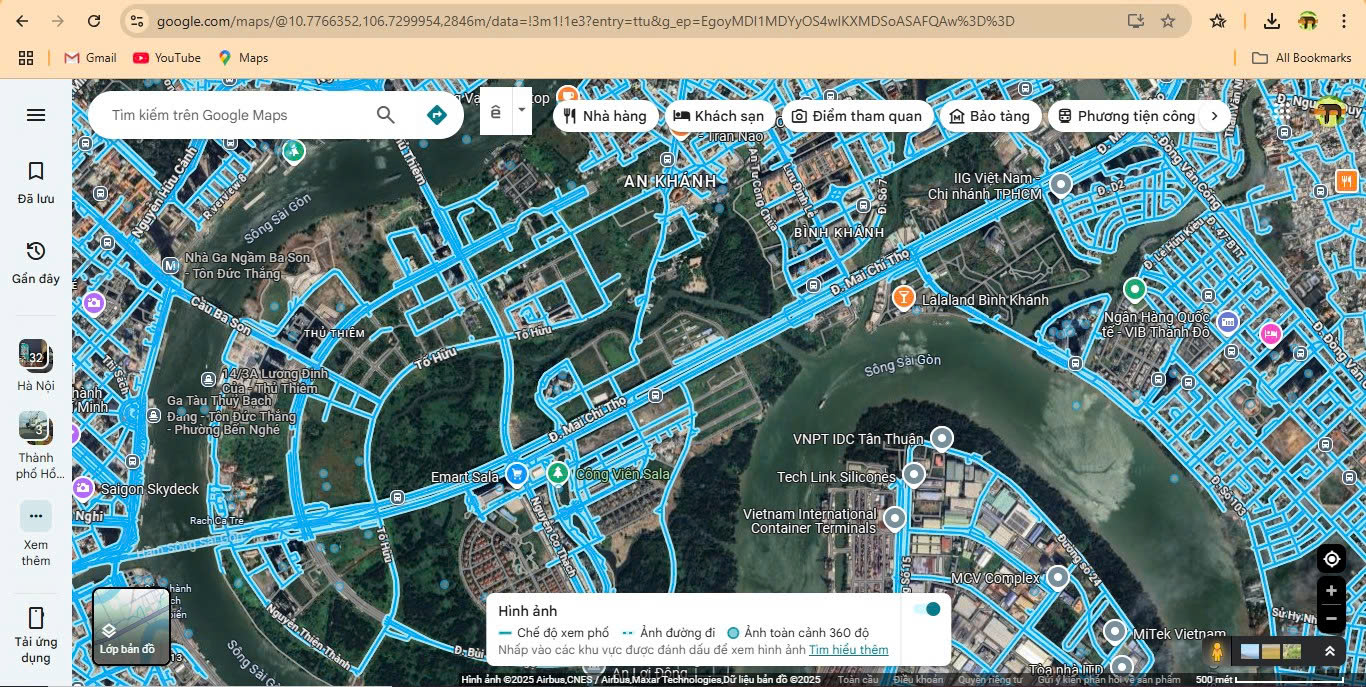Click the Emart Sala shopping cart marker

tap(517, 474)
